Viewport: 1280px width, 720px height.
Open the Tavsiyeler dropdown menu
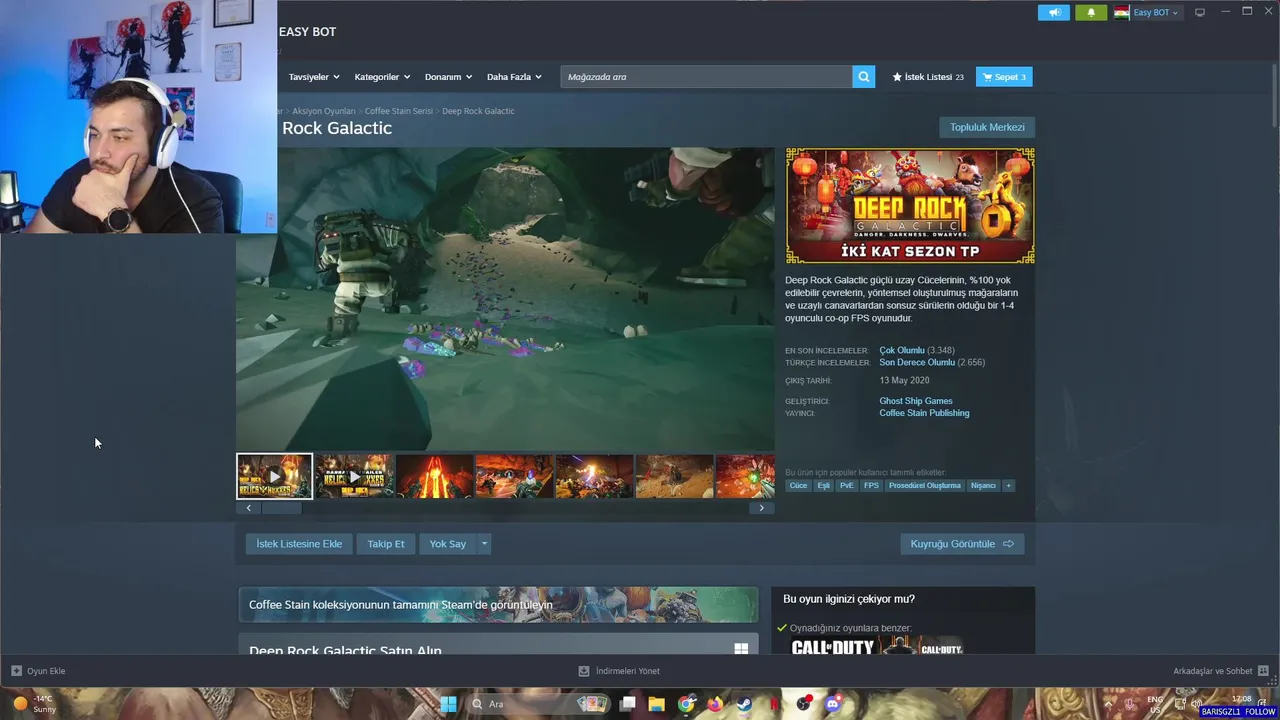tap(314, 77)
